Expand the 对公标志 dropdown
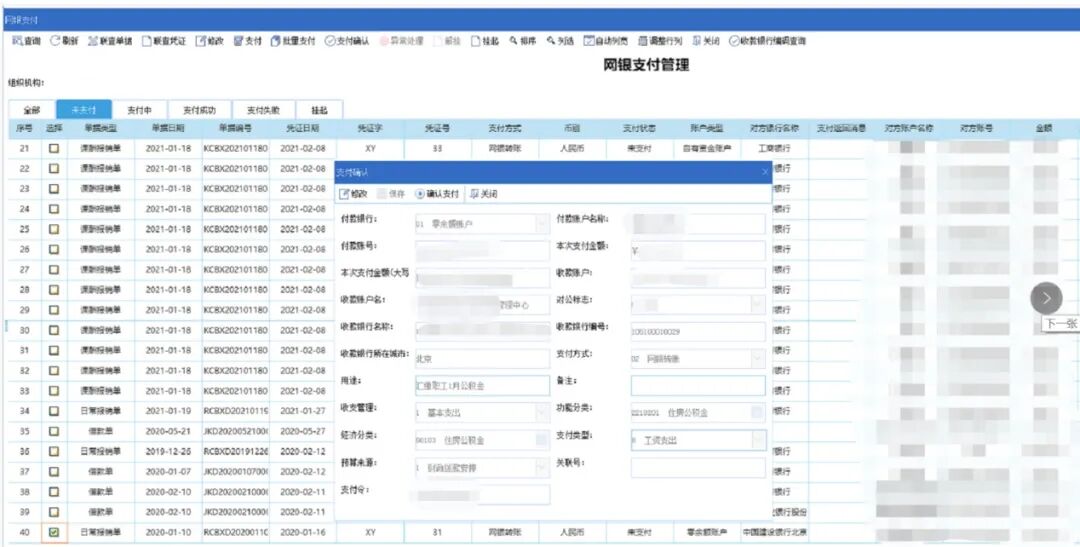The image size is (1080, 547). [x=758, y=305]
